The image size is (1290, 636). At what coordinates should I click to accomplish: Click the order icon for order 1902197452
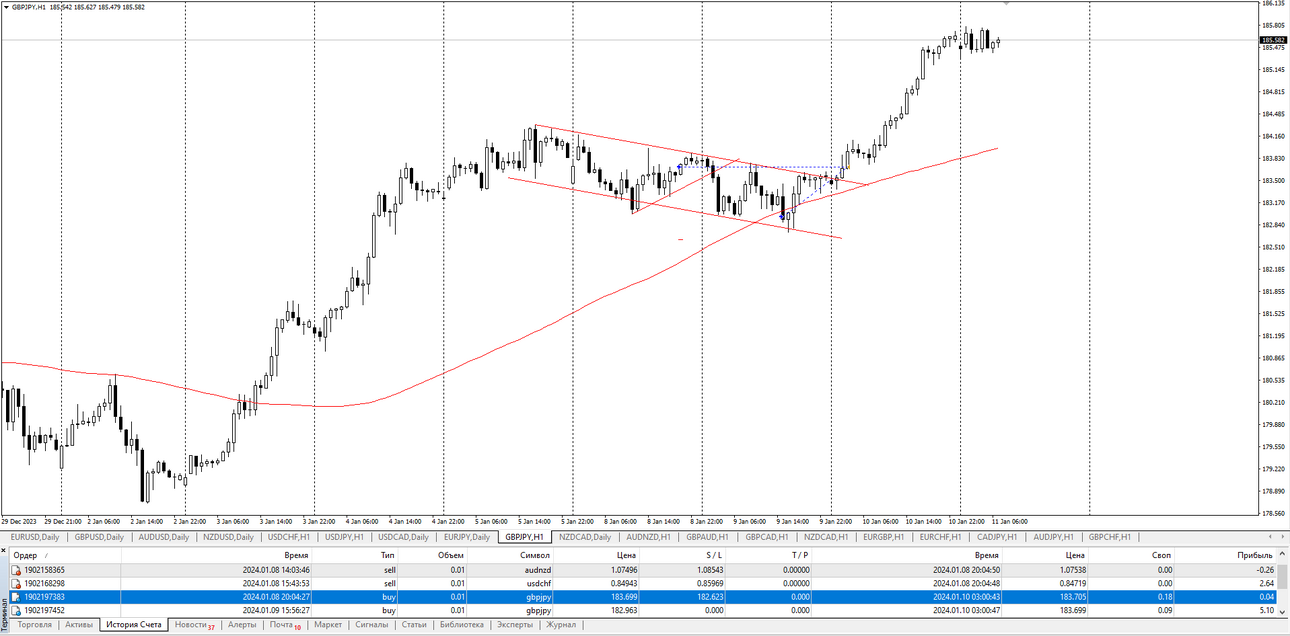16,610
